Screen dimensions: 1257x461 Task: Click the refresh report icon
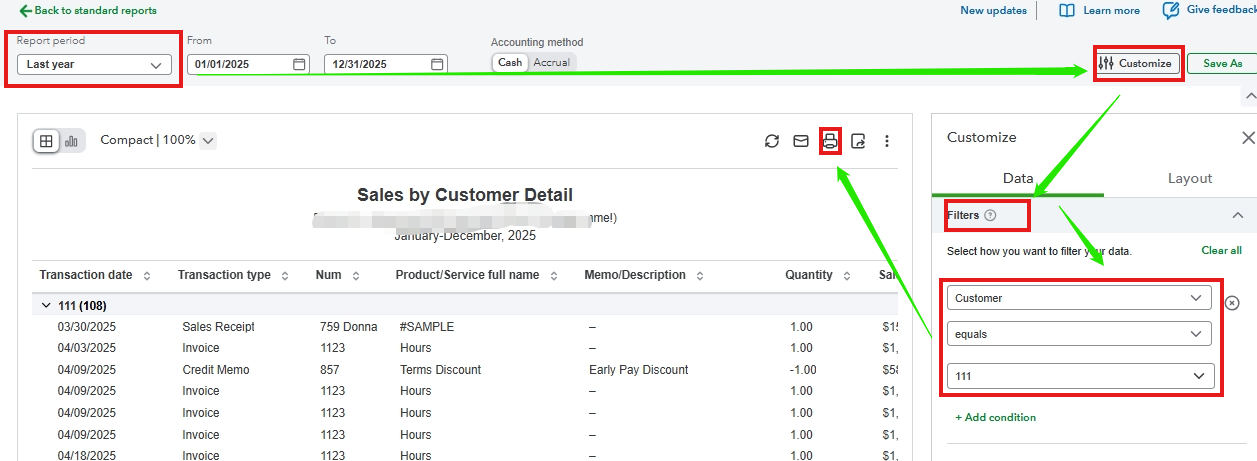coord(771,141)
